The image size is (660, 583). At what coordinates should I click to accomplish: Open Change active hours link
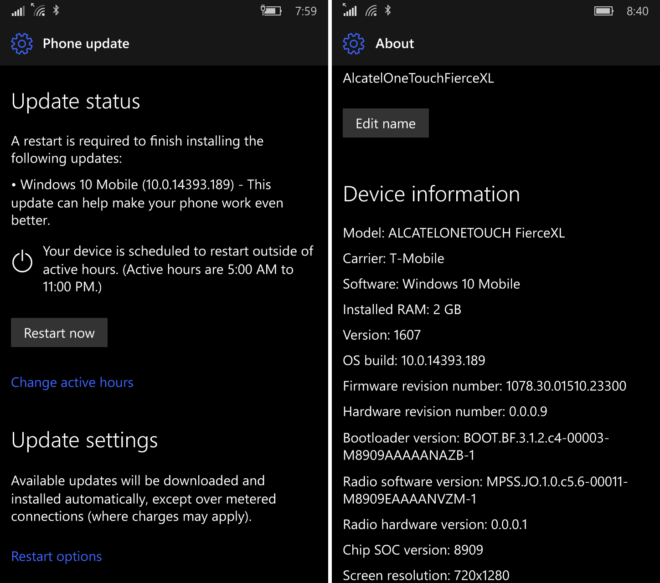72,382
